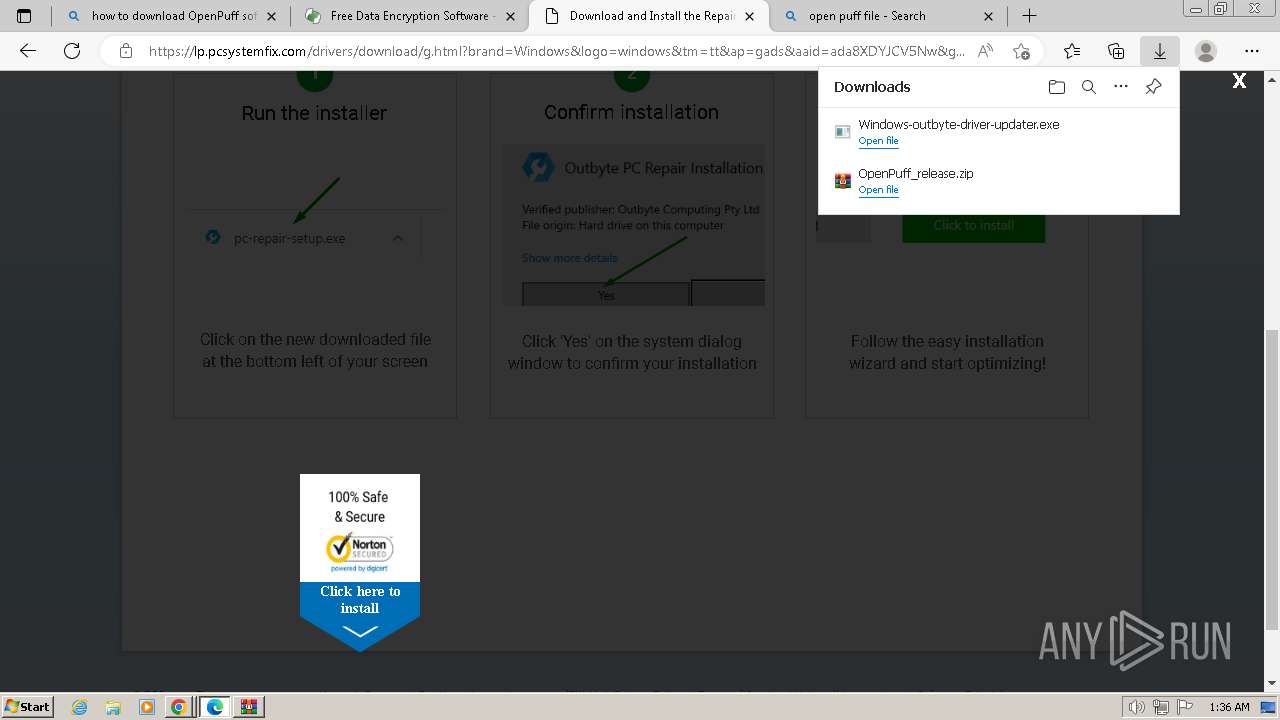
Task: Search downloads
Action: click(1089, 87)
